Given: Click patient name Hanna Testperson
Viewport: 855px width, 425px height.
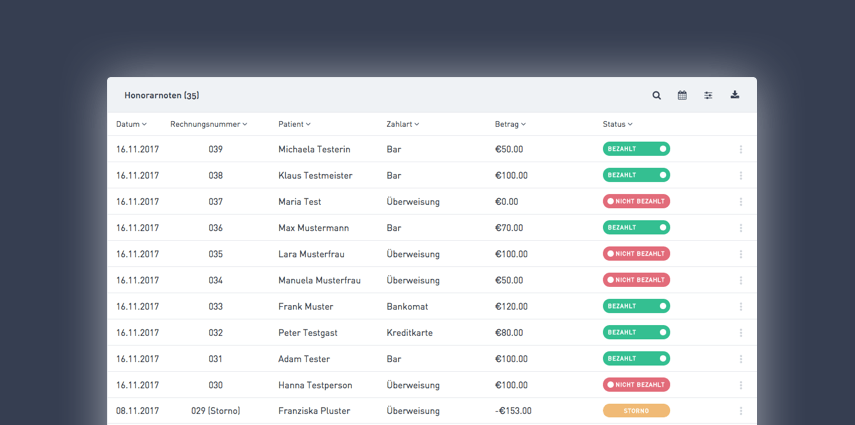Looking at the screenshot, I should [x=315, y=385].
